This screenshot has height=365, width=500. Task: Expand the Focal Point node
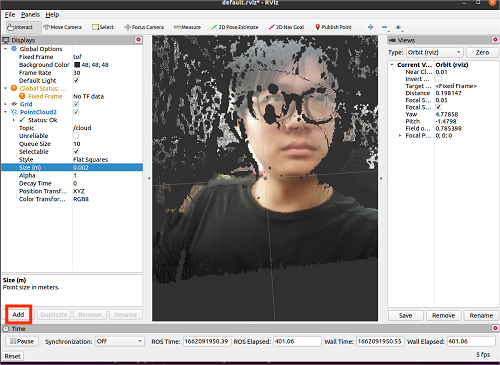[400, 136]
